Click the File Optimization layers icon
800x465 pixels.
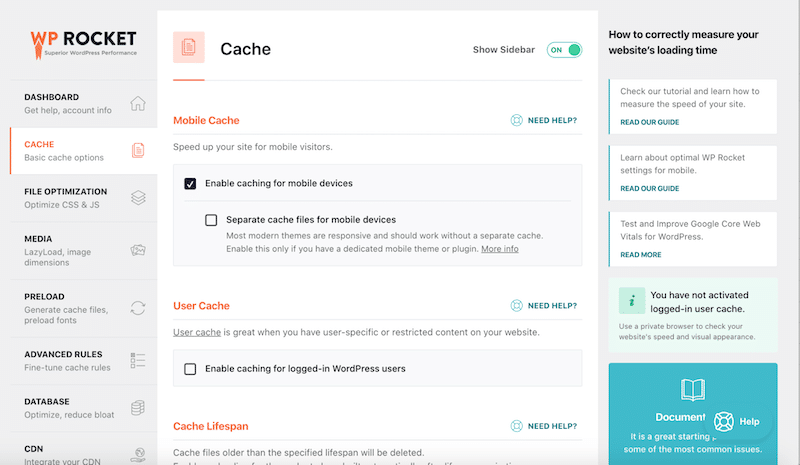click(x=138, y=198)
